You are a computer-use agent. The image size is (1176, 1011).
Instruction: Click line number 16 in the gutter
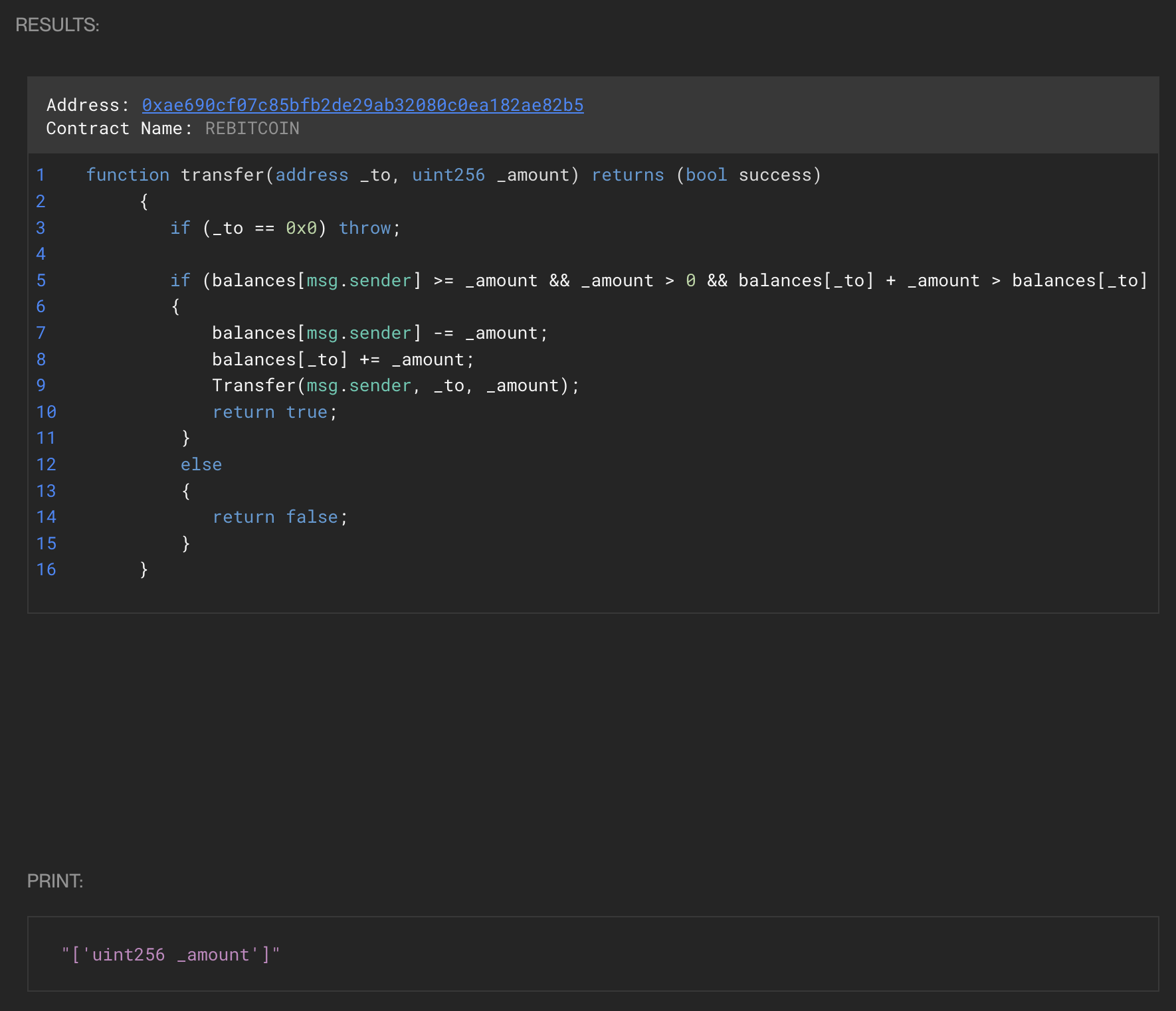(x=46, y=569)
